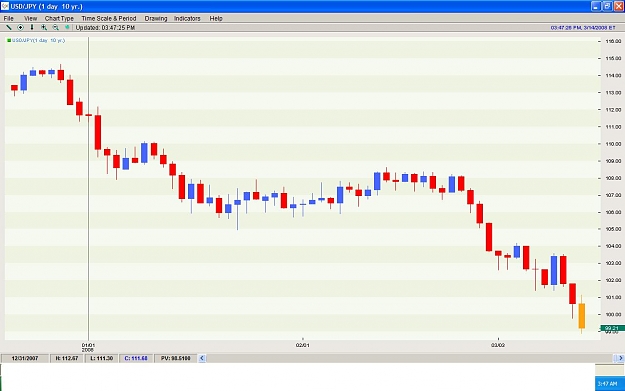Click the 114.00 price axis label
The image size is (625, 391).
tap(613, 75)
